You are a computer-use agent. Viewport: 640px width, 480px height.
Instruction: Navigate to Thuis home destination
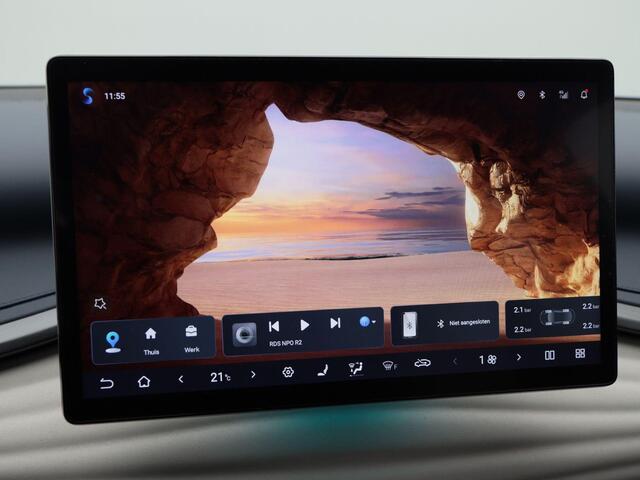[151, 339]
